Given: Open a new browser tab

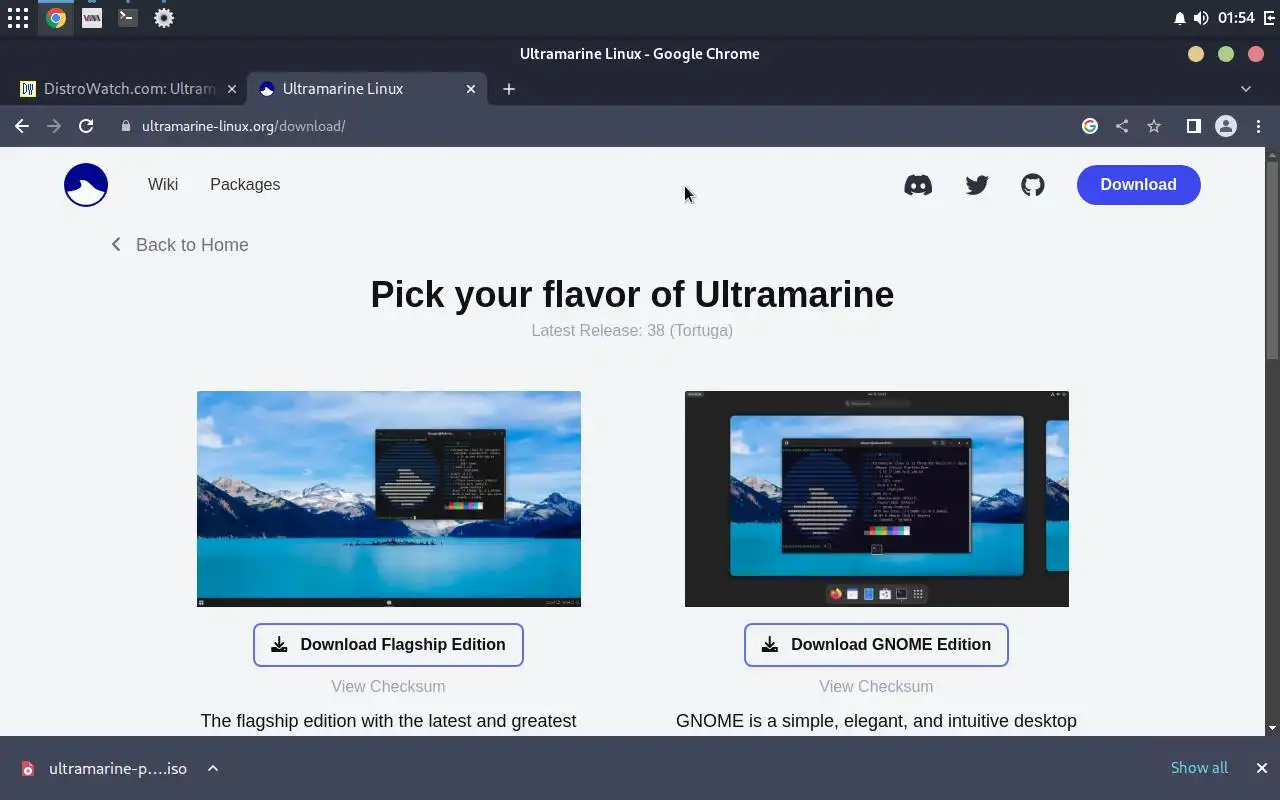Looking at the screenshot, I should tap(509, 89).
